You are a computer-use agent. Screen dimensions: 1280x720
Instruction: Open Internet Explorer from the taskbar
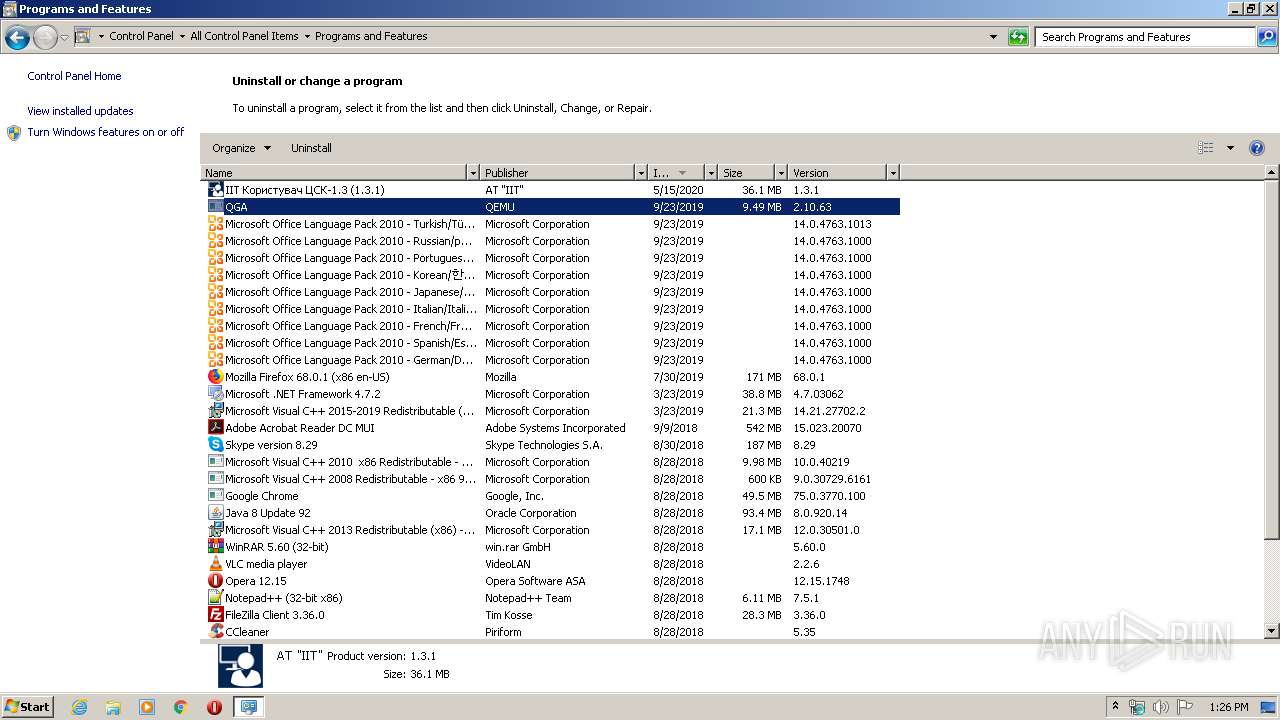[80, 707]
